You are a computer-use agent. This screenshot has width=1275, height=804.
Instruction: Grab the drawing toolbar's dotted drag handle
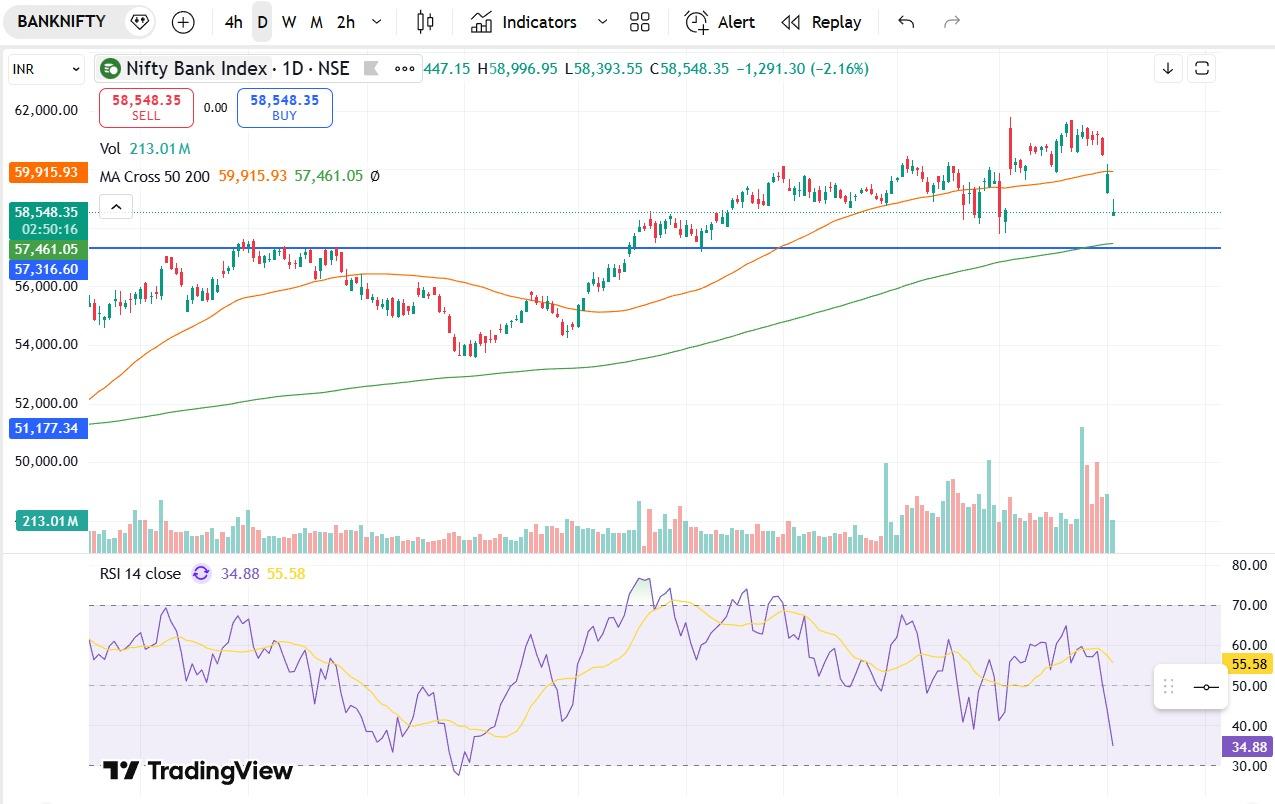pos(1167,687)
